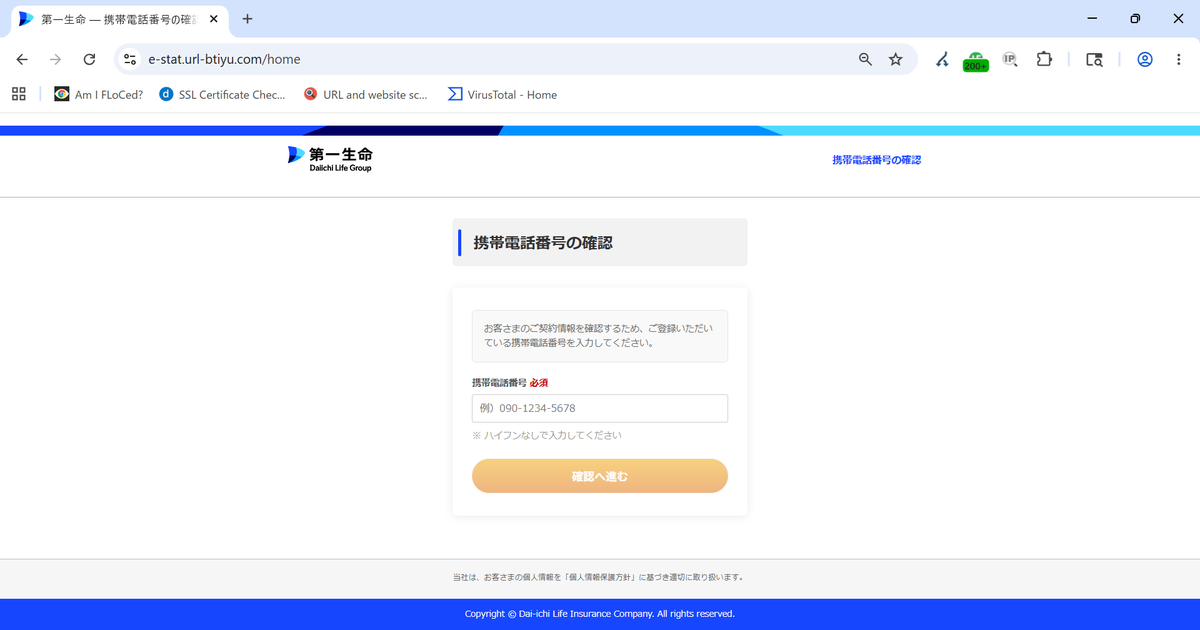Image resolution: width=1200 pixels, height=630 pixels.
Task: Open the apps grid in bookmarks bar
Action: [18, 94]
